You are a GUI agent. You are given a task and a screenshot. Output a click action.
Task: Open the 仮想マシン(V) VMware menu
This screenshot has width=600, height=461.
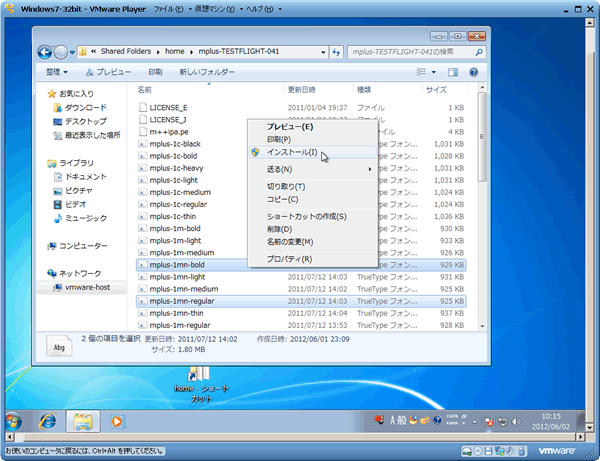tap(217, 9)
